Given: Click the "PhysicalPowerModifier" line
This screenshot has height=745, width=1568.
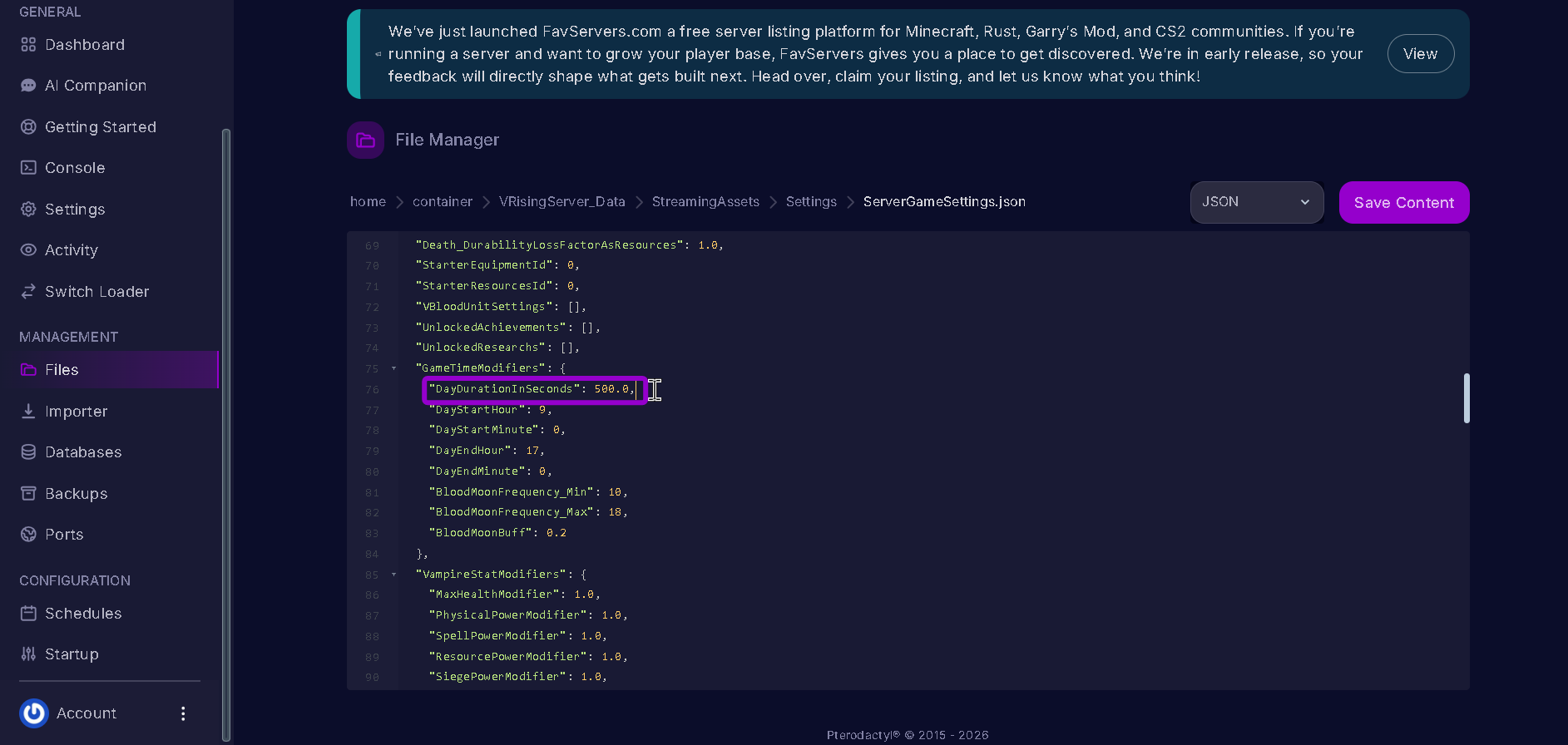Looking at the screenshot, I should click(528, 615).
